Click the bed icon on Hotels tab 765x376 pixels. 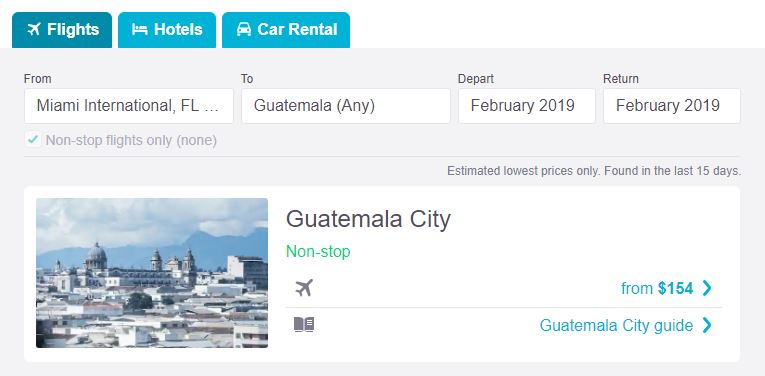[x=140, y=30]
